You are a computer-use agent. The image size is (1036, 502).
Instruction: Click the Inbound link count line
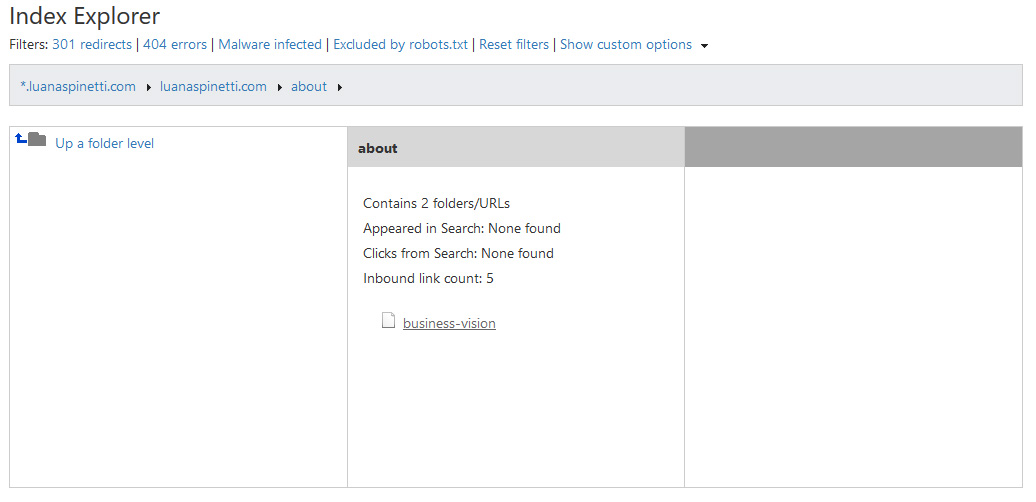(428, 278)
